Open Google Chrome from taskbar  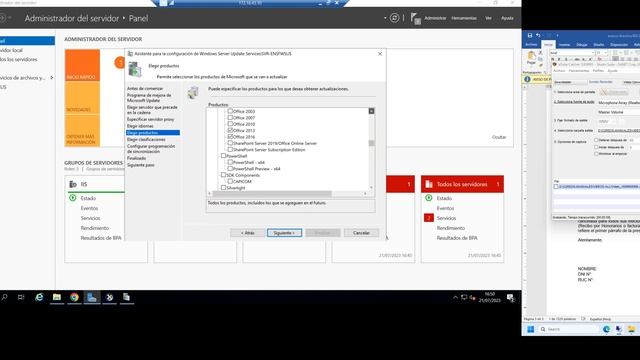click(74, 297)
